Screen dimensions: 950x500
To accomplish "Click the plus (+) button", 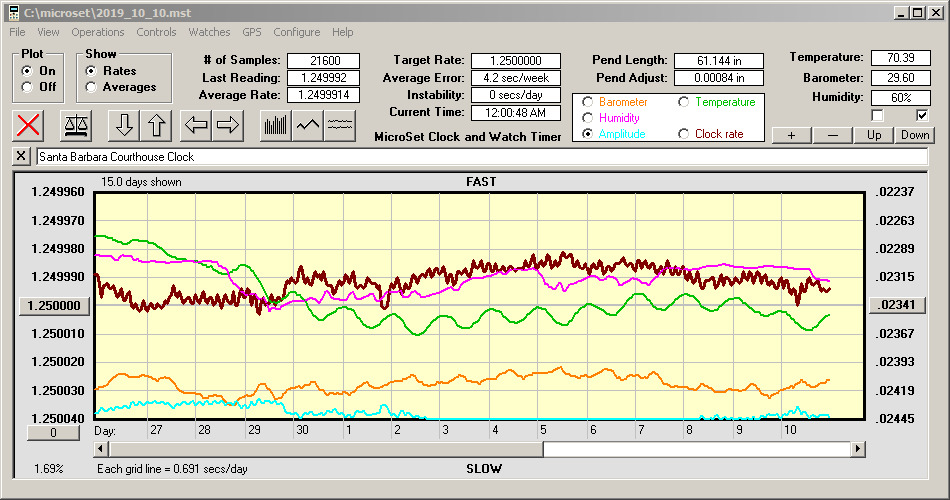I will pos(791,135).
